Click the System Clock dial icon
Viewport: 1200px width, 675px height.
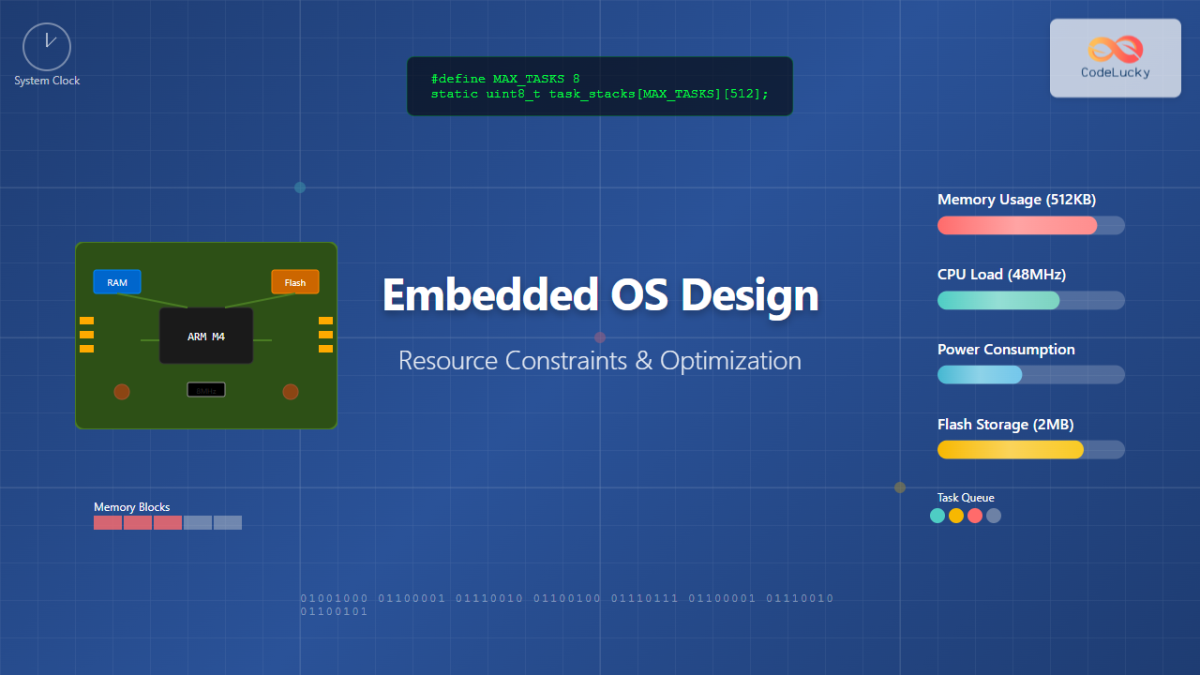(x=47, y=47)
